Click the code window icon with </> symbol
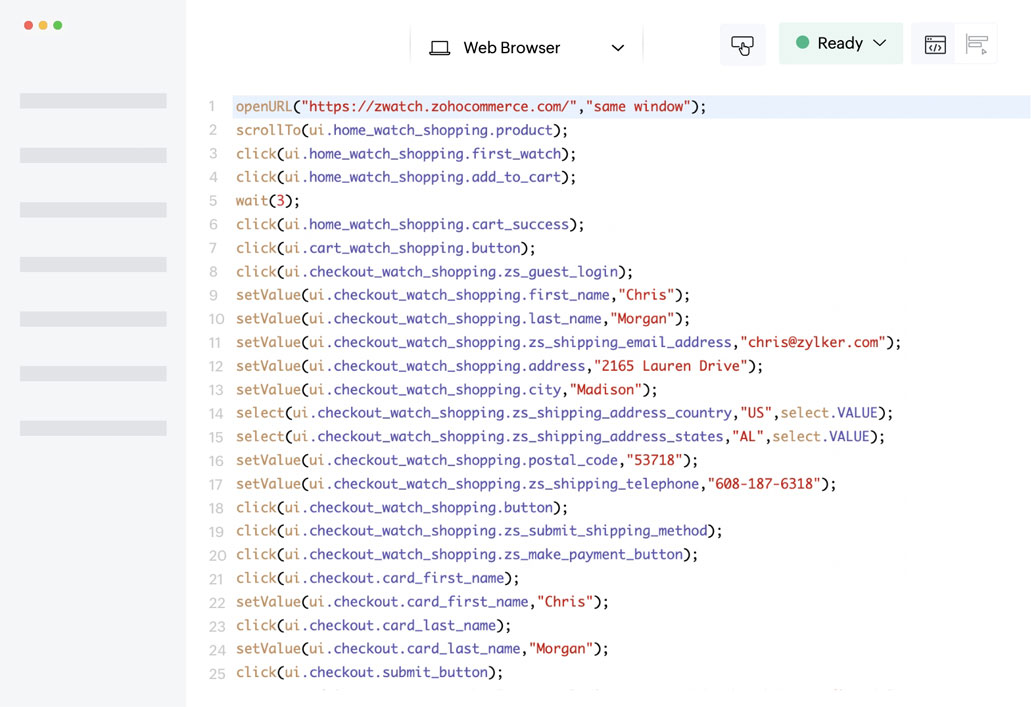 935,43
